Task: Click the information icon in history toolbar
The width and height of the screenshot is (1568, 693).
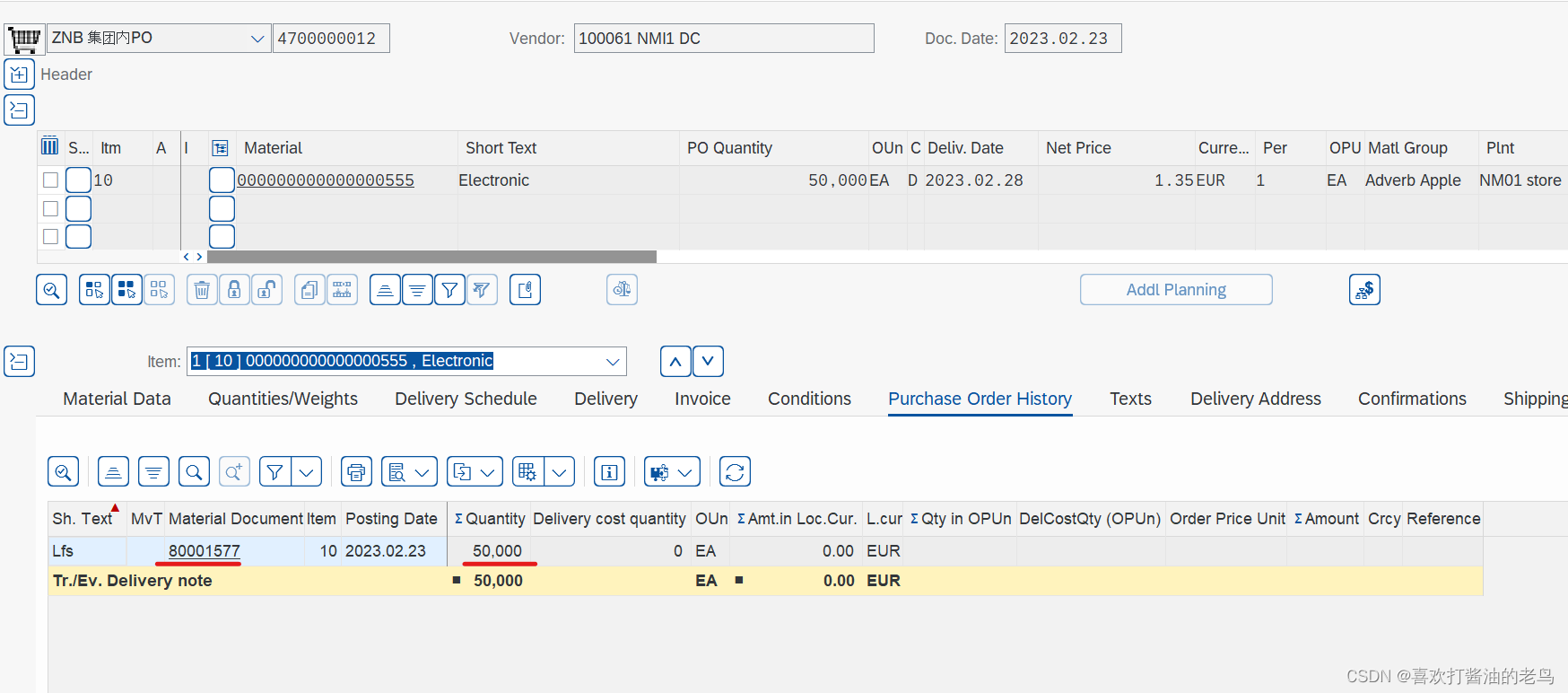Action: click(609, 472)
